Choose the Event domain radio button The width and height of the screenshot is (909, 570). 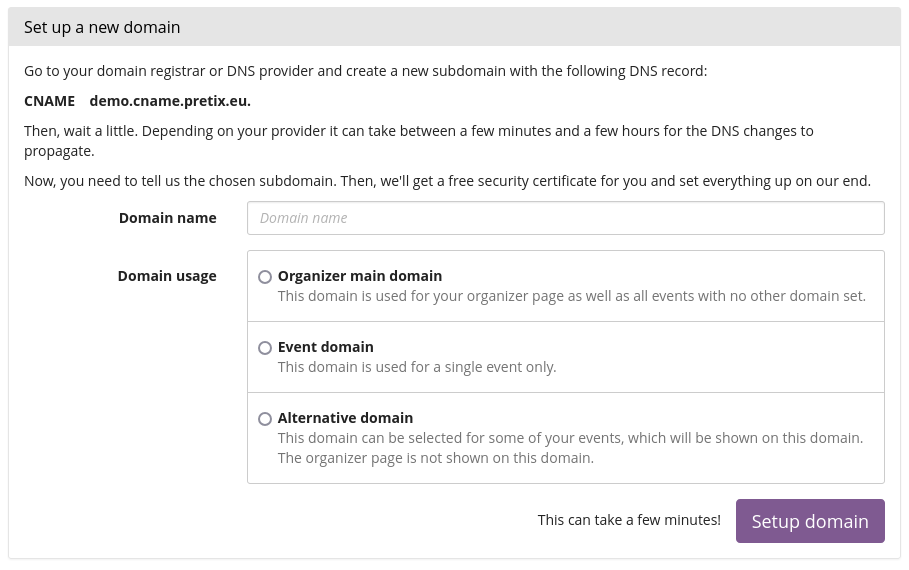[x=265, y=348]
